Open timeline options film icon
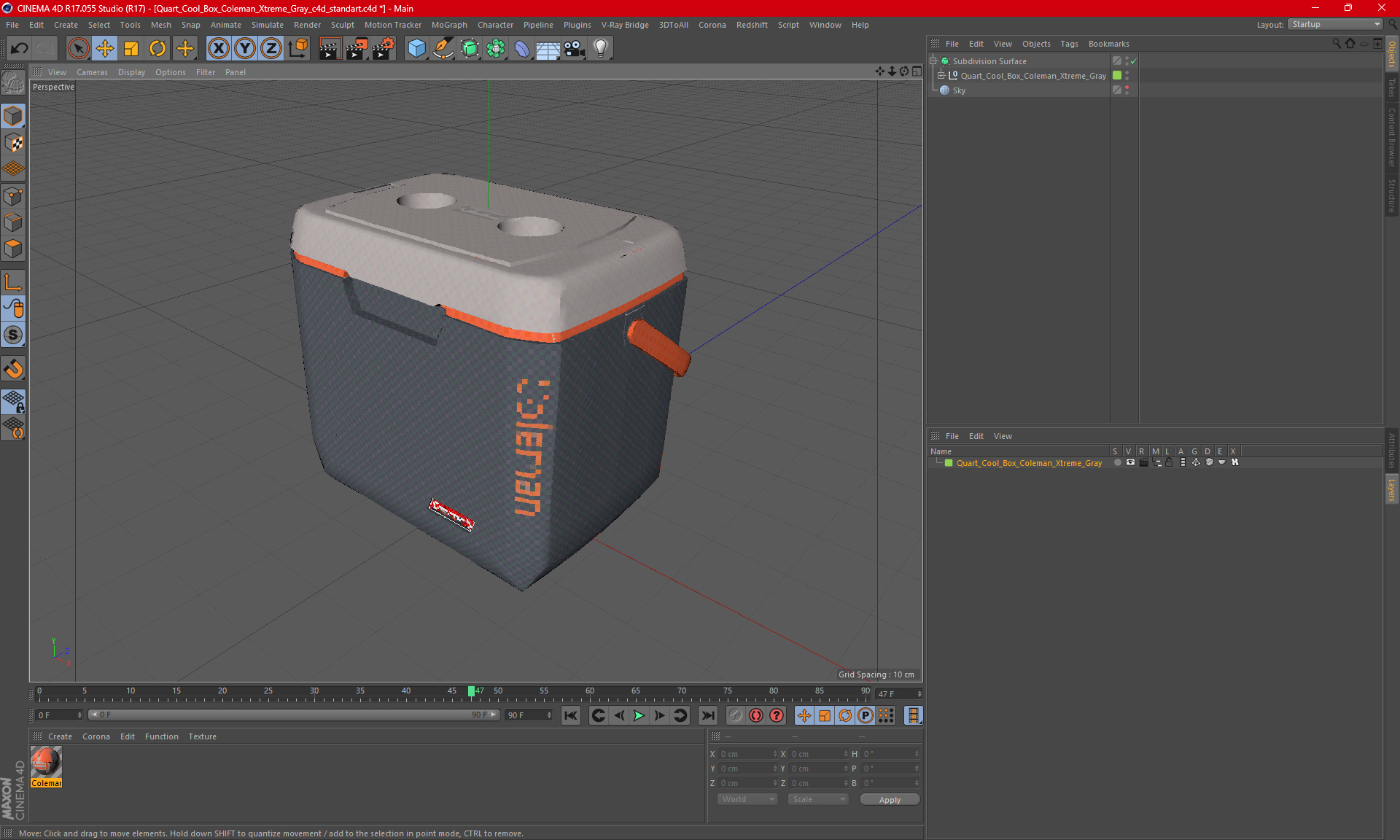Image resolution: width=1400 pixels, height=840 pixels. (x=913, y=715)
